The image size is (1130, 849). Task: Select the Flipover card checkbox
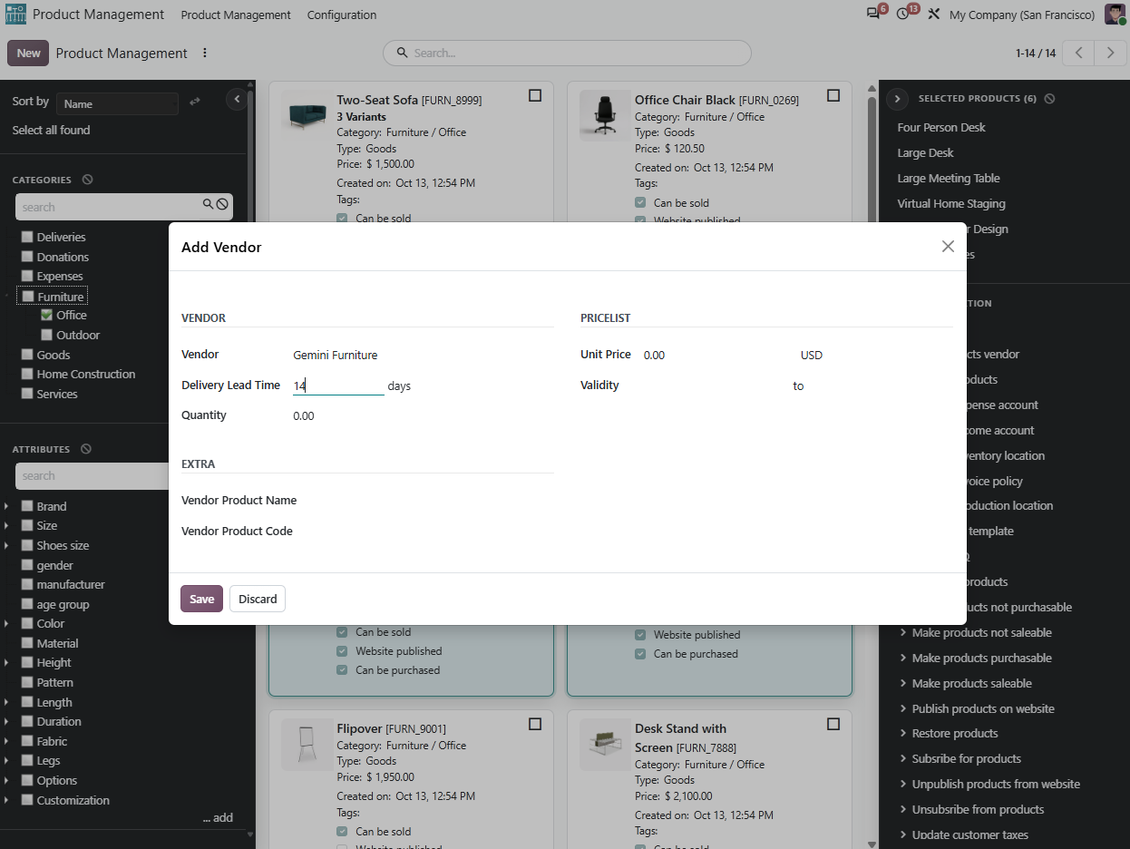[535, 724]
